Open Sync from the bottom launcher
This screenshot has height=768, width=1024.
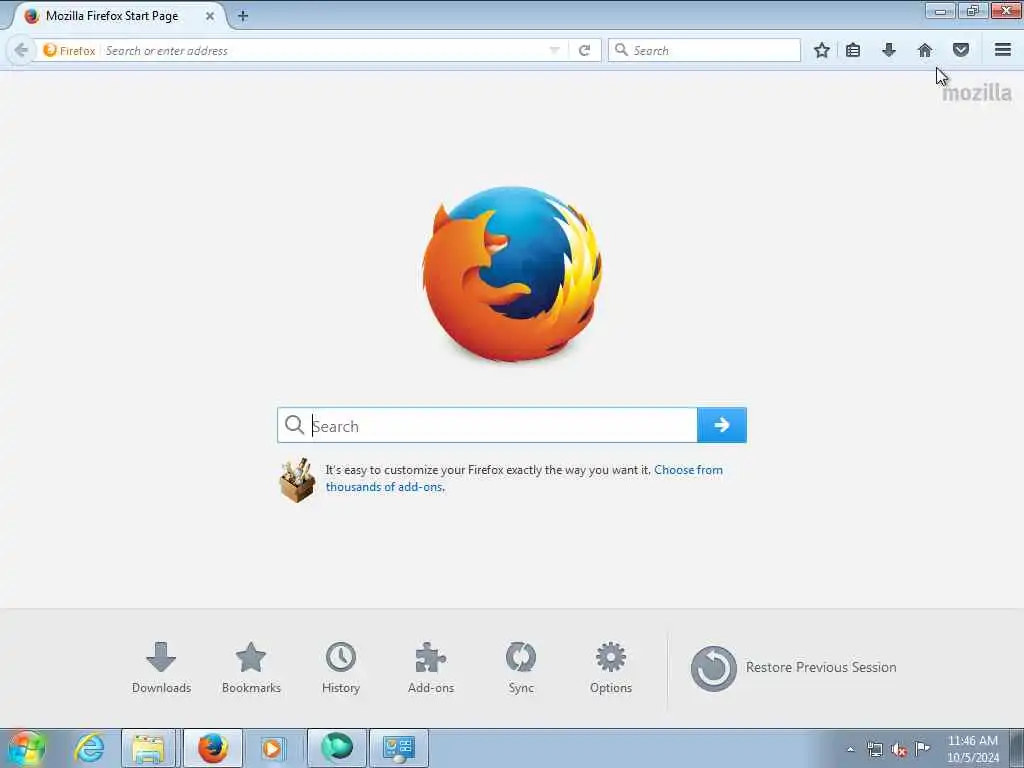tap(520, 667)
